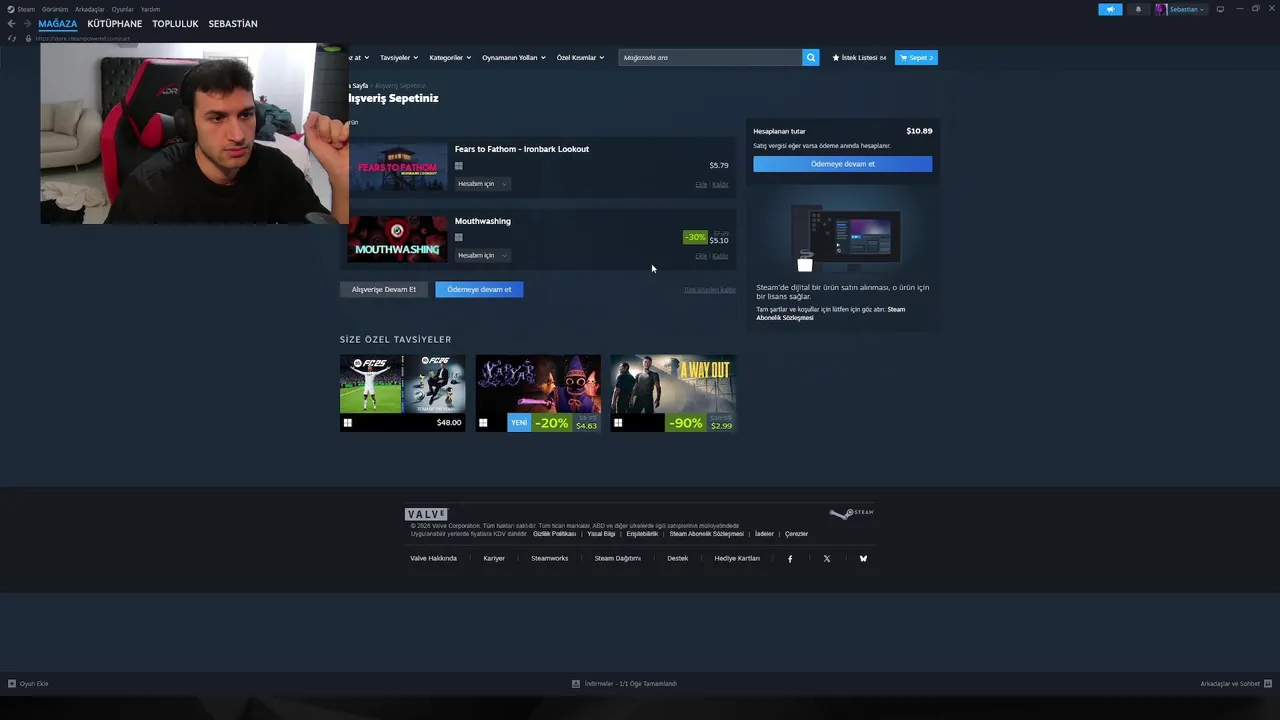Open Hediye Kartları footer link
Screen dimensions: 1280x720
point(737,559)
